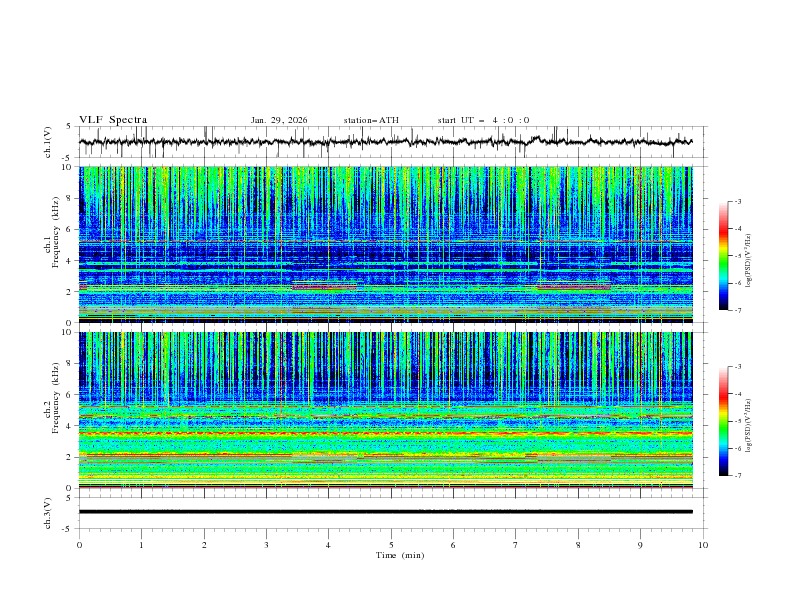The image size is (792, 612).
Task: Click the "-7" tick on ch.1 colorbar
Action: (x=738, y=310)
